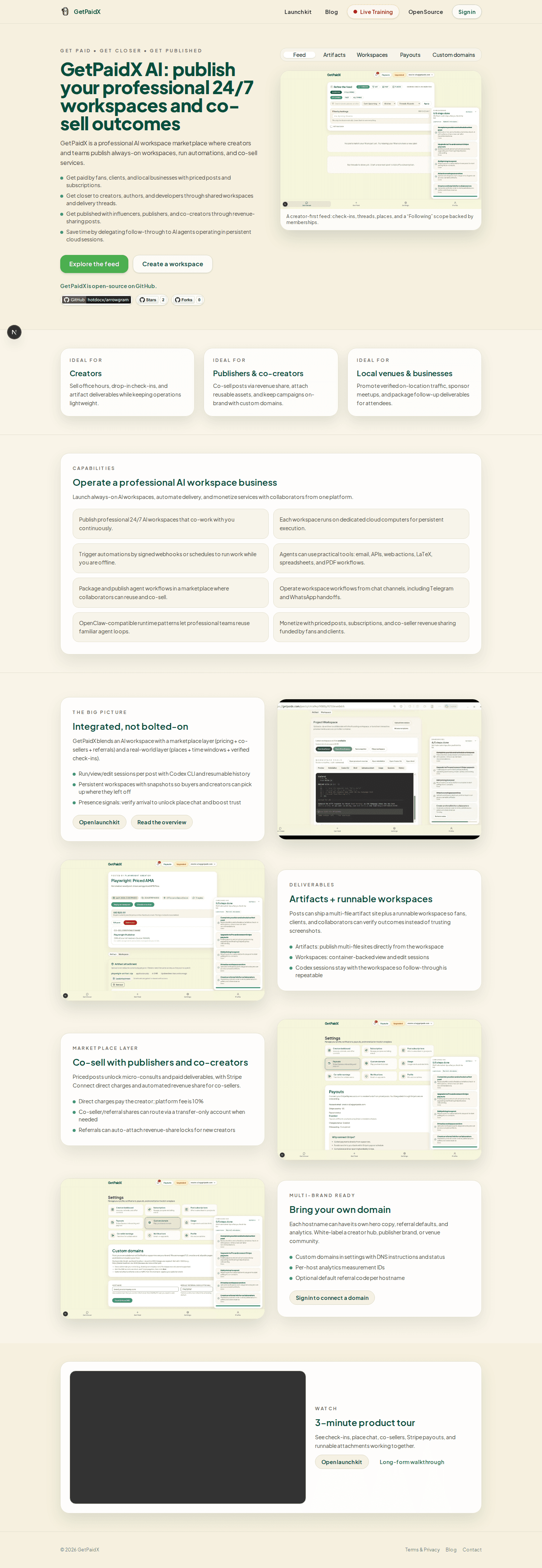
Task: Play the product tour video
Action: coord(187,1437)
